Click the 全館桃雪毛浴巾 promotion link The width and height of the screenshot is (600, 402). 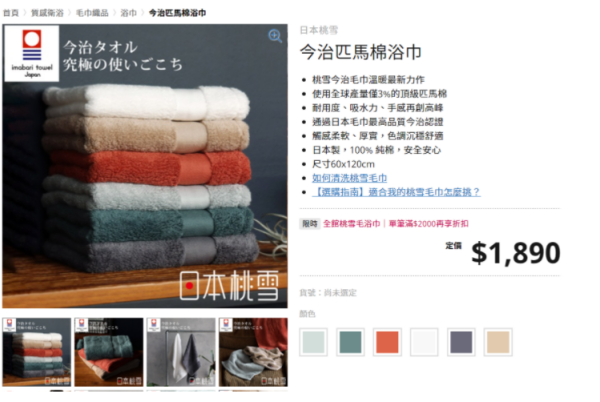pyautogui.click(x=352, y=224)
